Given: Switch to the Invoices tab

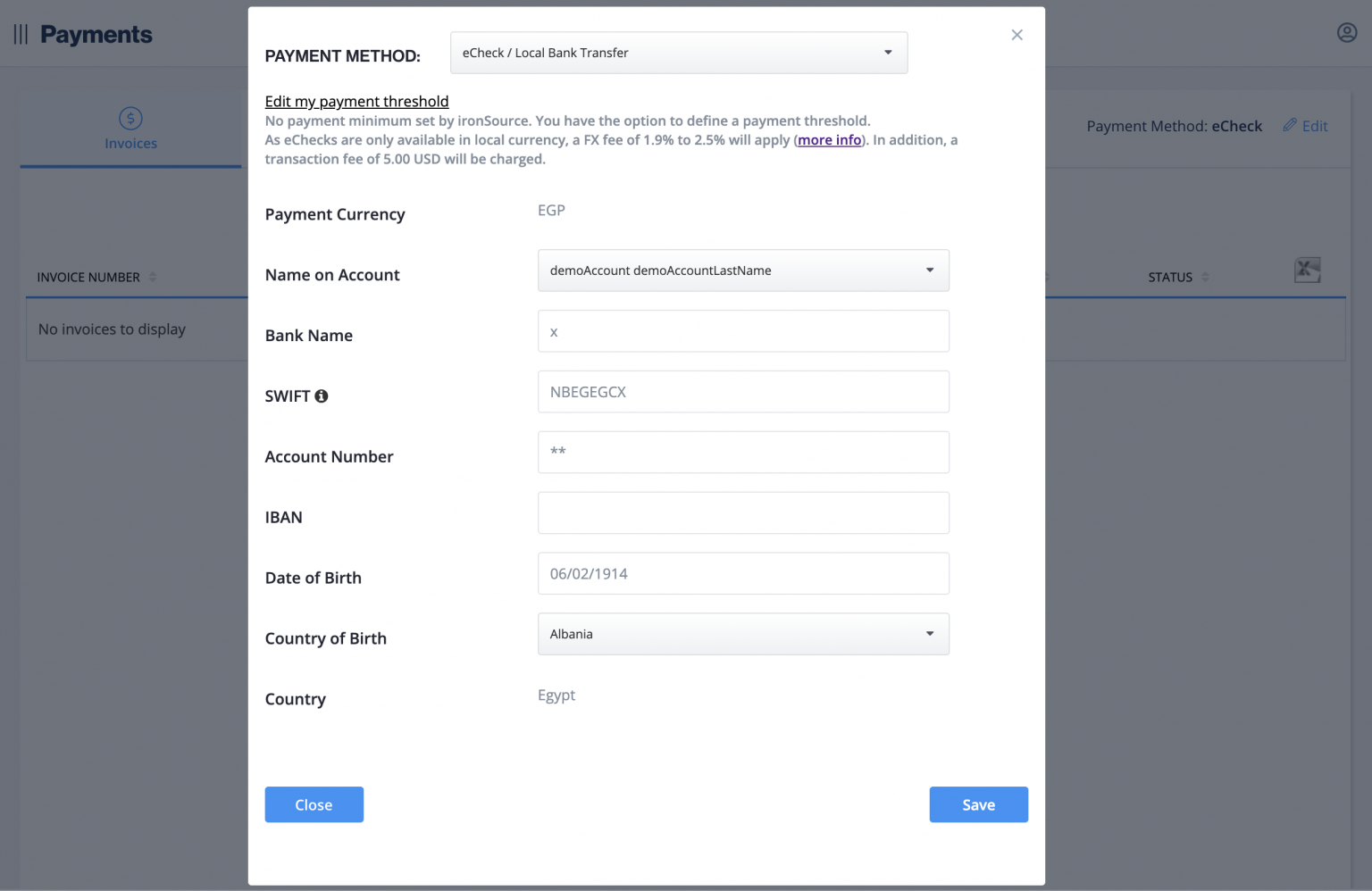Looking at the screenshot, I should (x=130, y=143).
